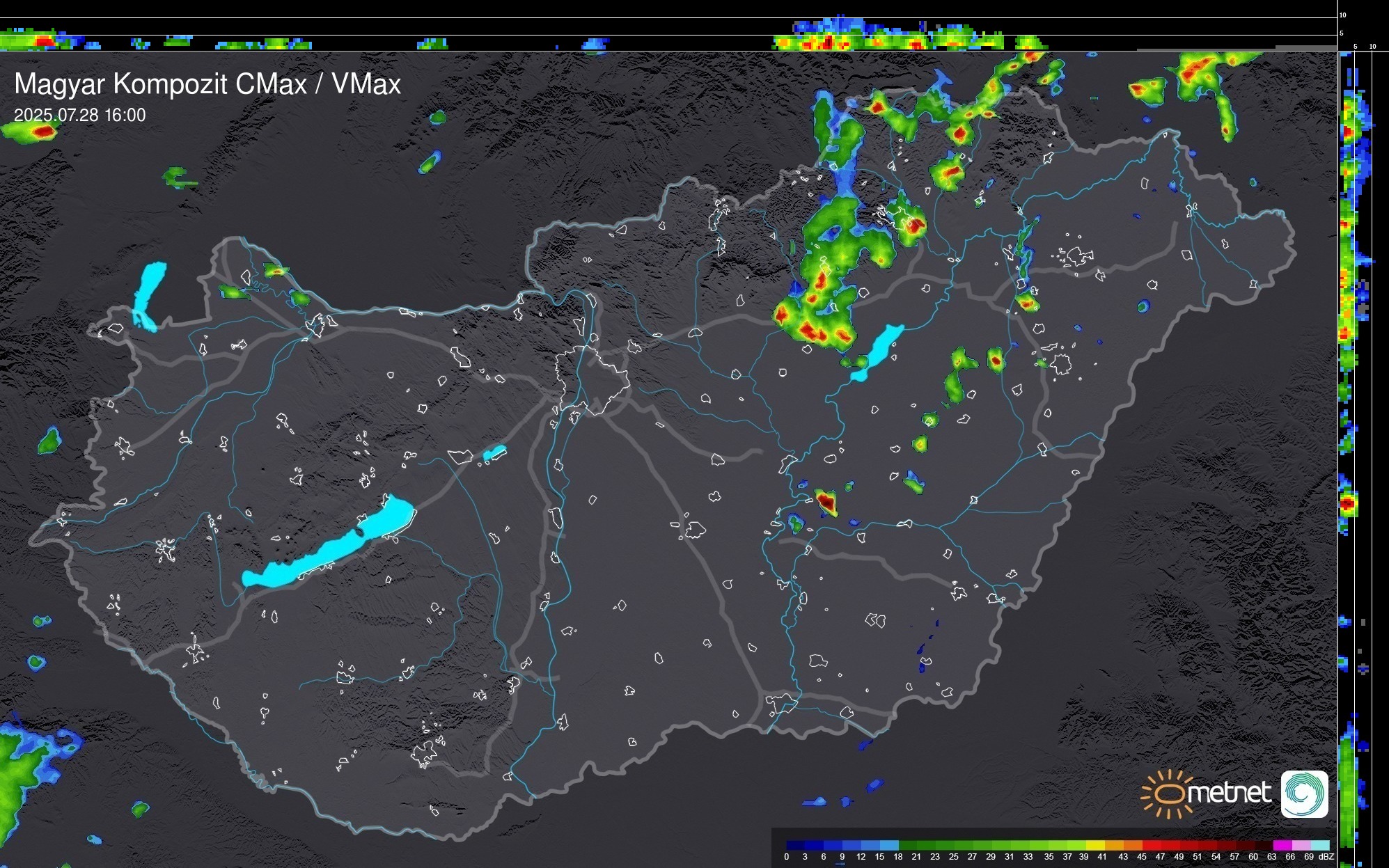This screenshot has width=1389, height=868.
Task: Click the dBZ unit label
Action: 1326,857
